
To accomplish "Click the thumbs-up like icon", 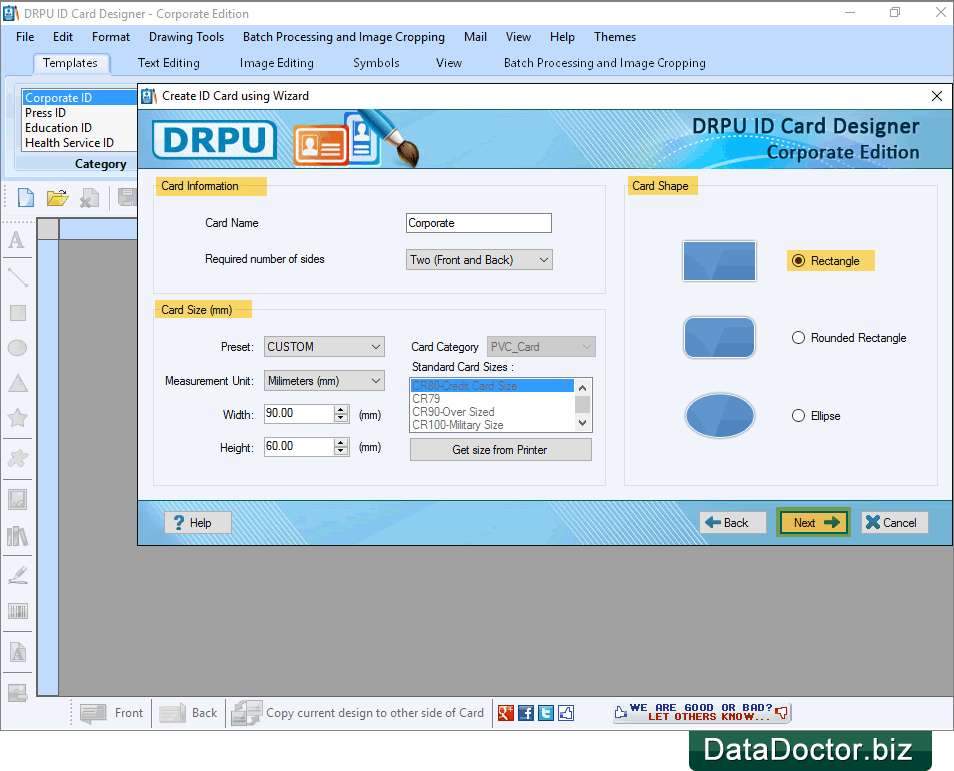I will pyautogui.click(x=566, y=713).
